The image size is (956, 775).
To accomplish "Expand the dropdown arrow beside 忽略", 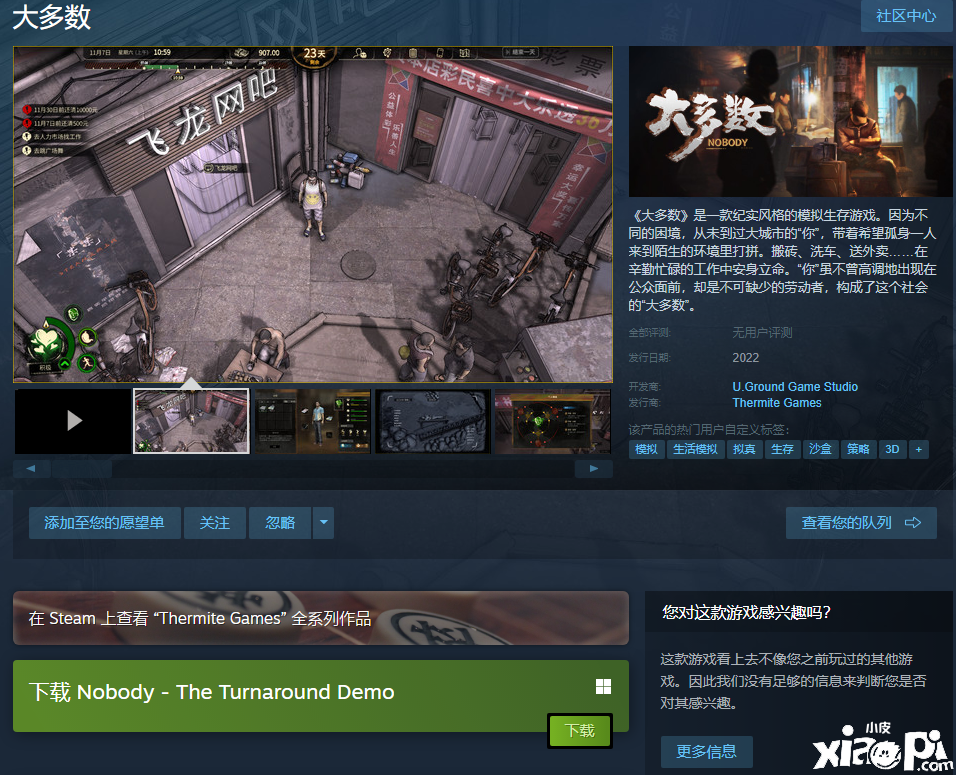I will pyautogui.click(x=323, y=523).
